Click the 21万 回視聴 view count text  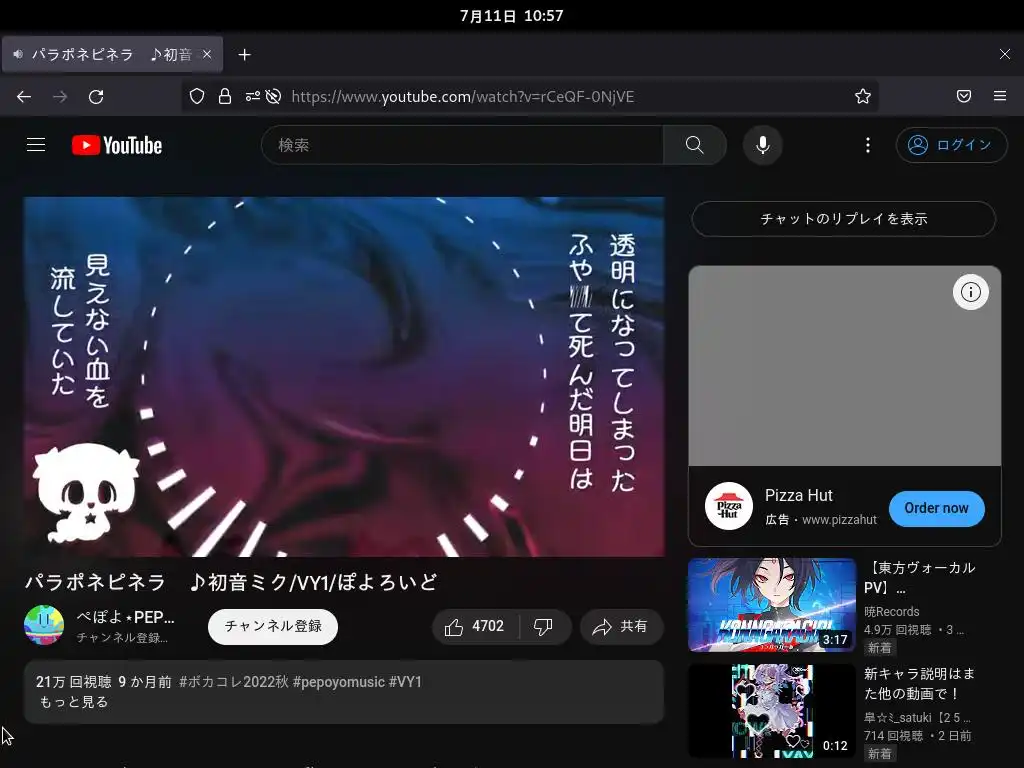click(74, 682)
